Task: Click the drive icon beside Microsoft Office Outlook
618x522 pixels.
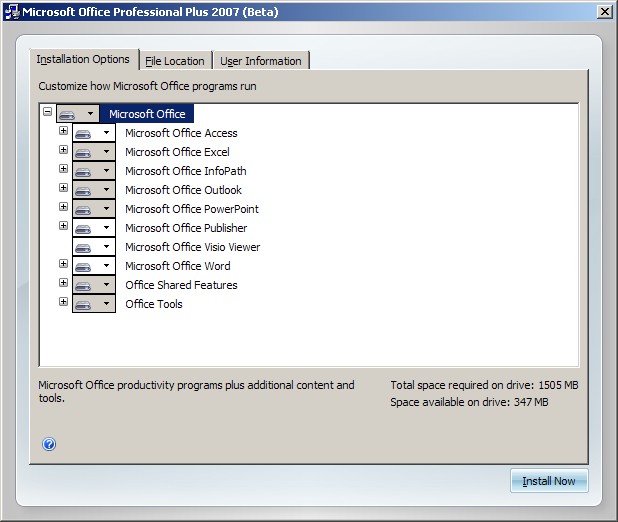Action: click(84, 190)
